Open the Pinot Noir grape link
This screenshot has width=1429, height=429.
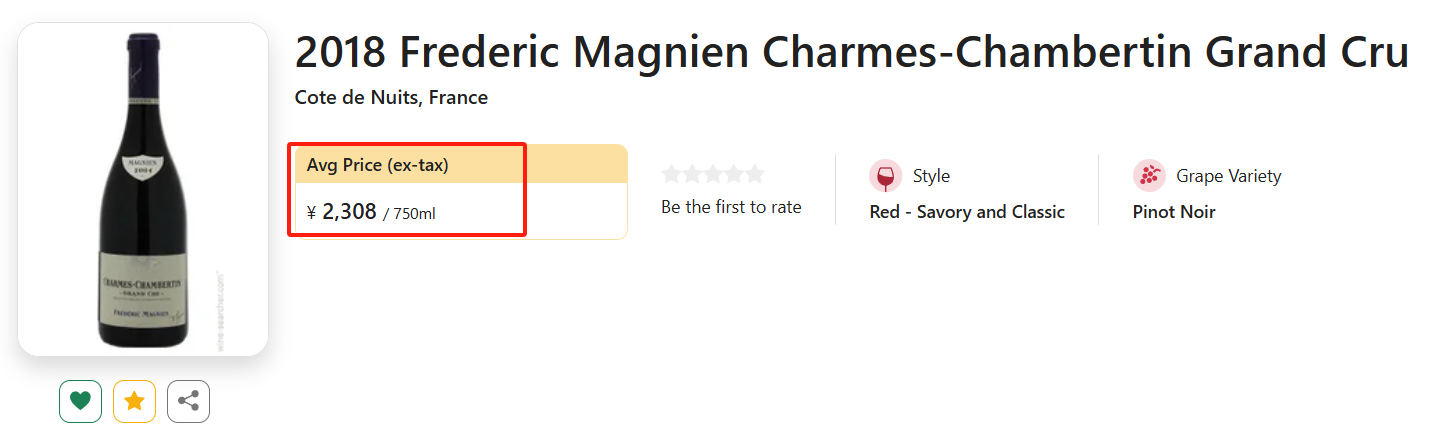pyautogui.click(x=1174, y=212)
